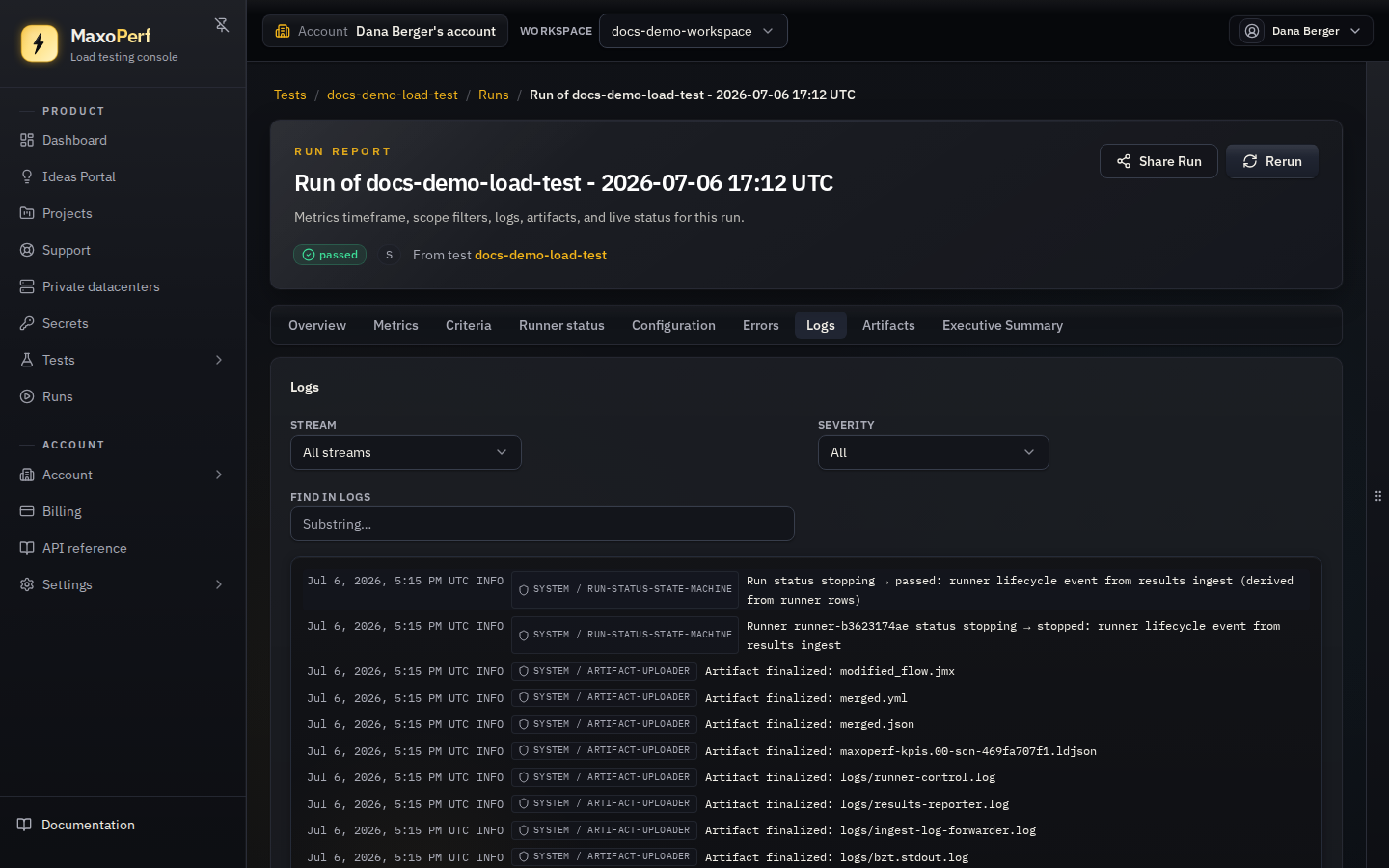1389x868 pixels.
Task: Open the Executive Summary tab
Action: (1002, 325)
